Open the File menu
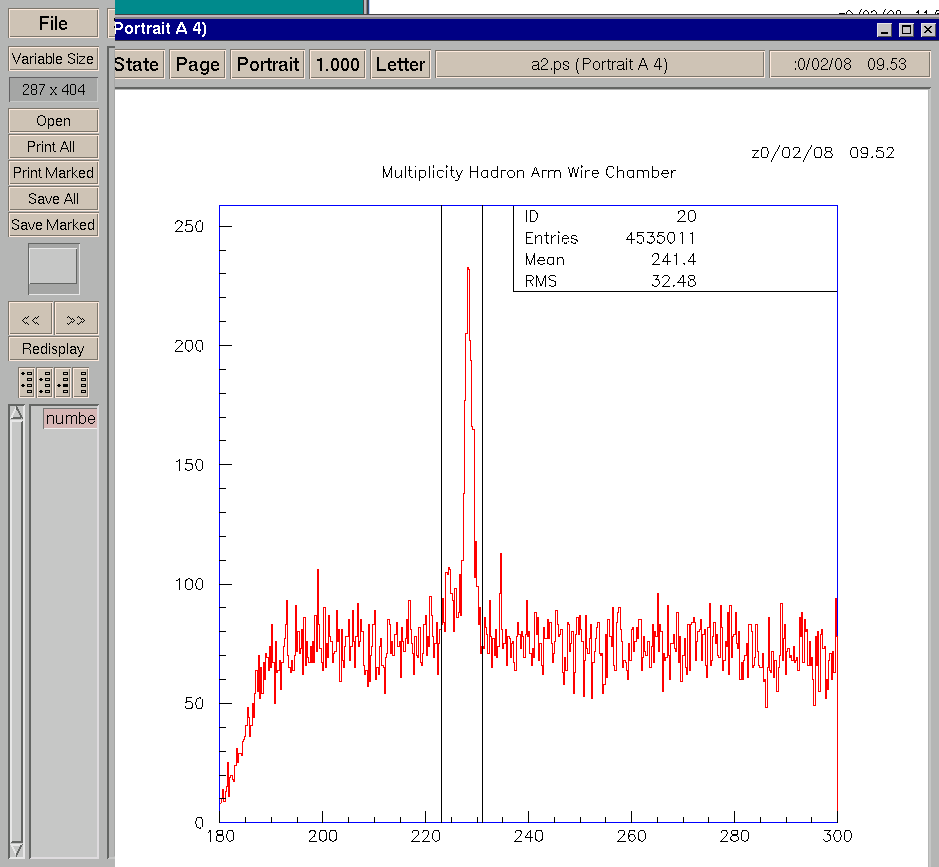The width and height of the screenshot is (939, 867). point(53,24)
